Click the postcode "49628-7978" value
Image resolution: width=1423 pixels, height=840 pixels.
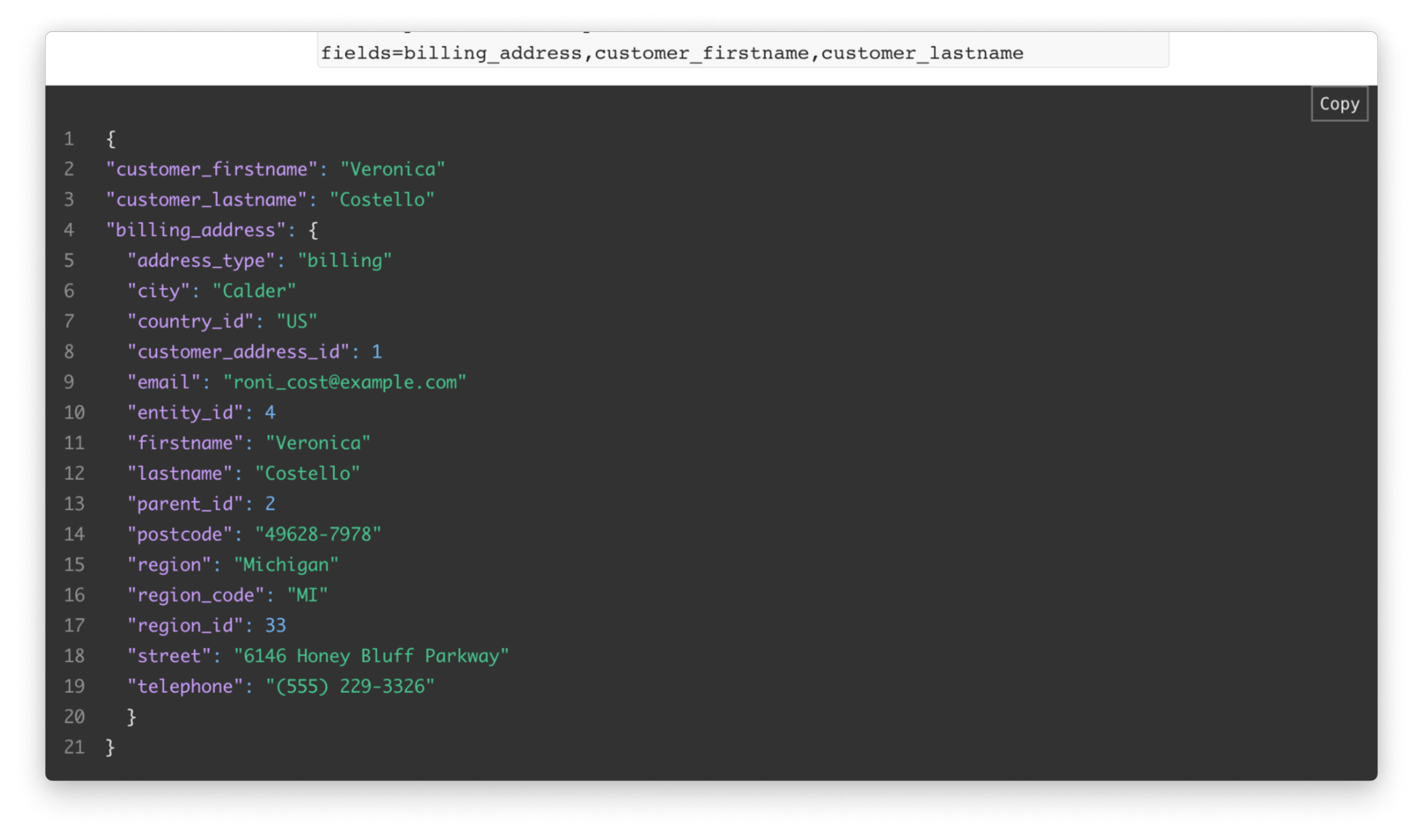tap(318, 535)
